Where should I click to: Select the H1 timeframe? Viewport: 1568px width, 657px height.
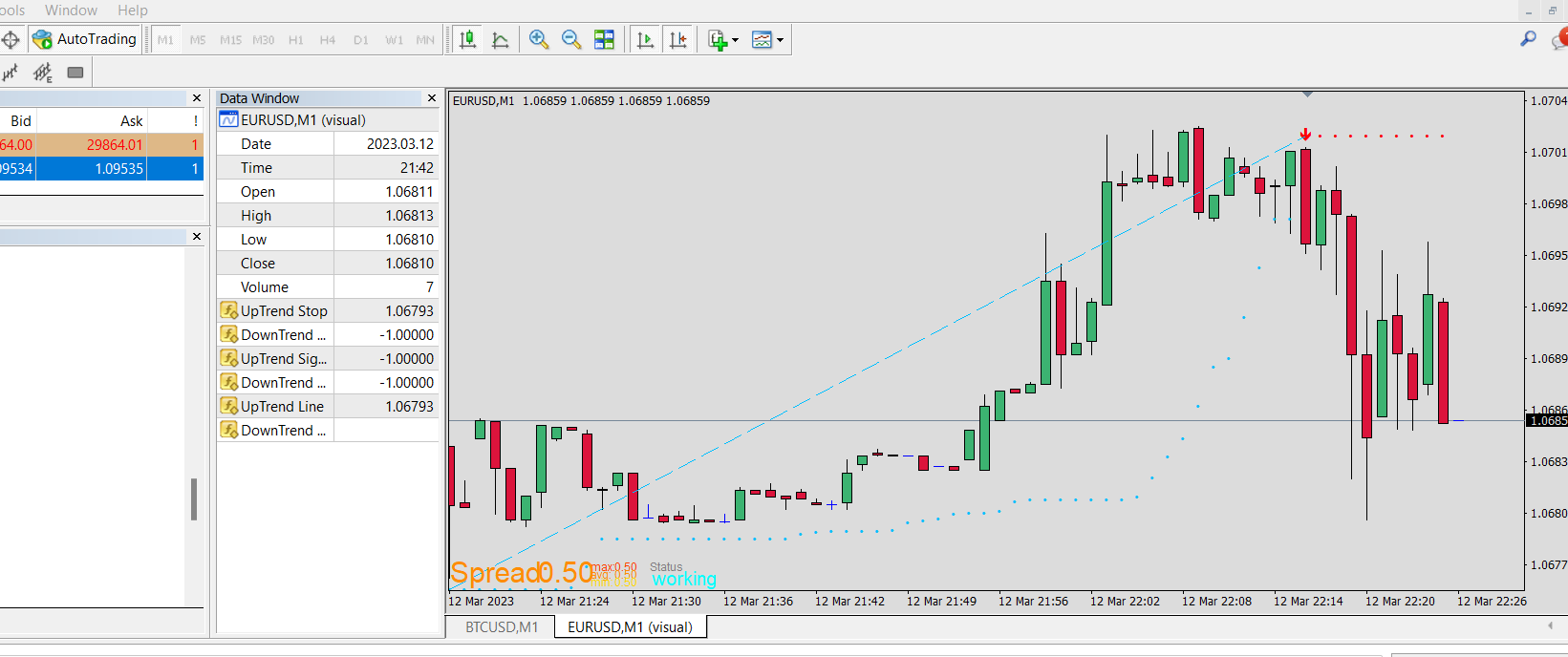click(x=295, y=40)
